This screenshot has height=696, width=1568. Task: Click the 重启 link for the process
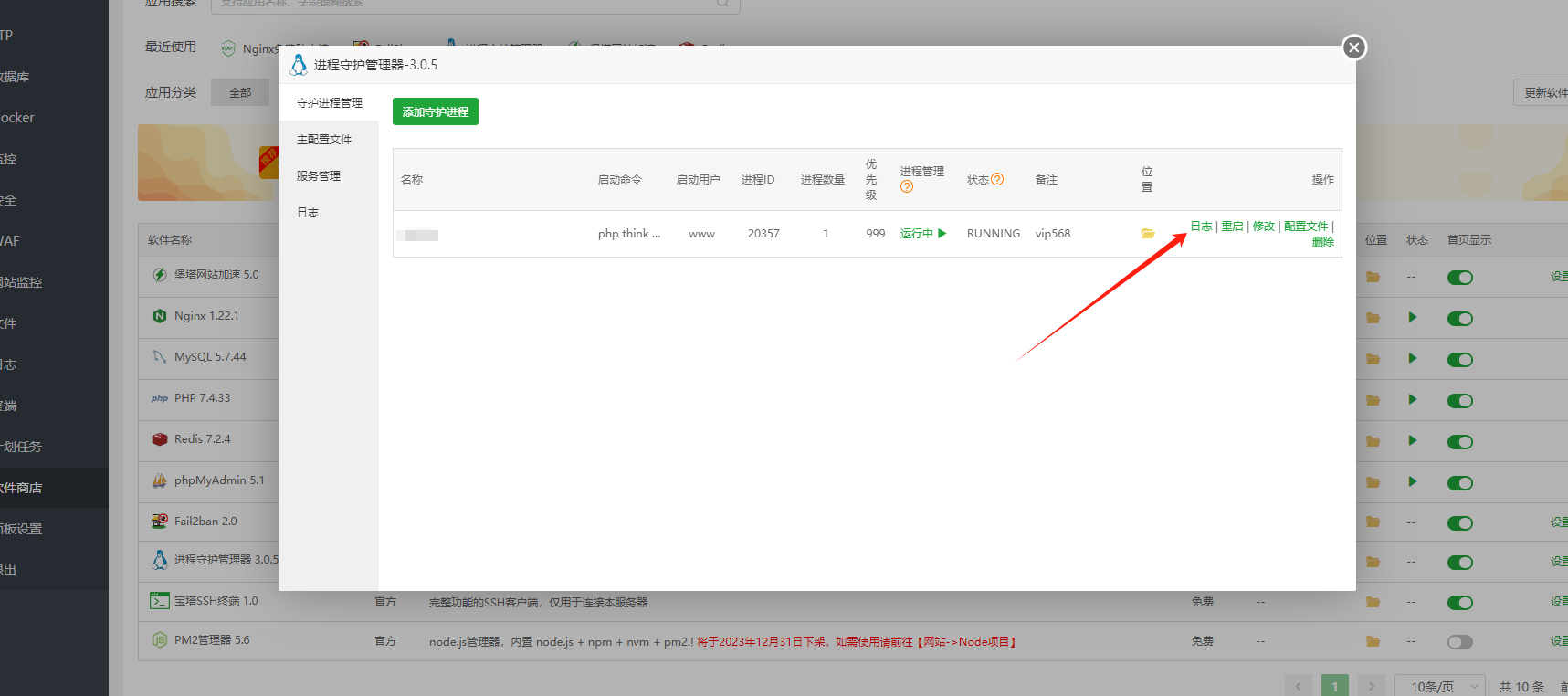tap(1232, 227)
